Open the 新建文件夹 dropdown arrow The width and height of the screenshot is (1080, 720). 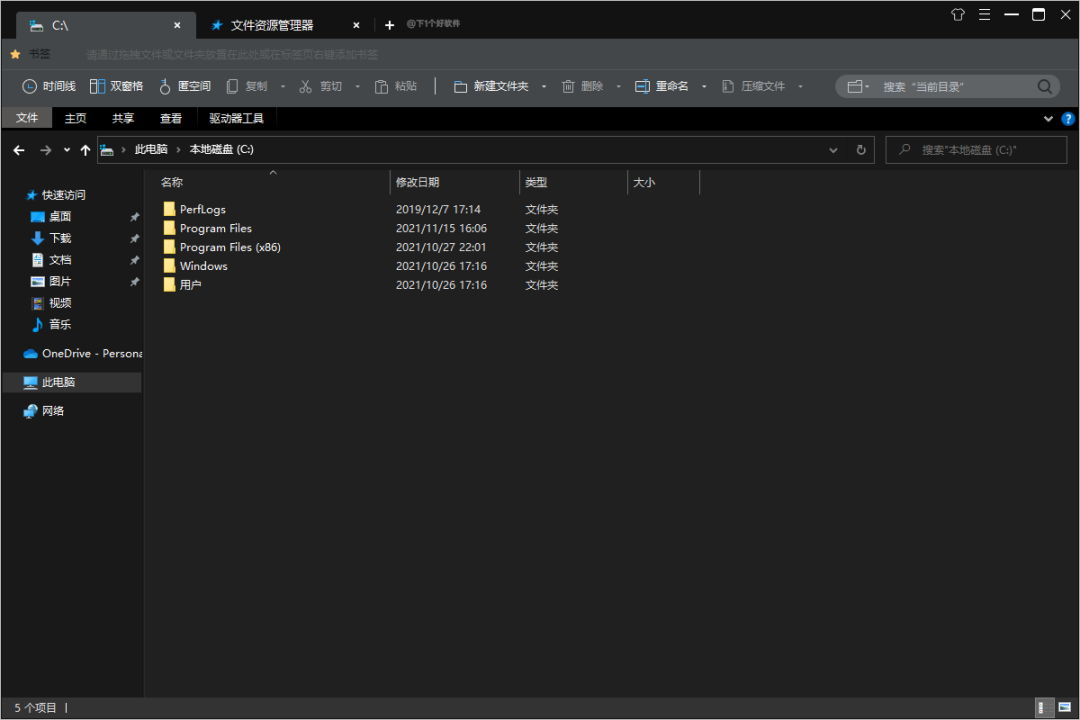point(544,87)
